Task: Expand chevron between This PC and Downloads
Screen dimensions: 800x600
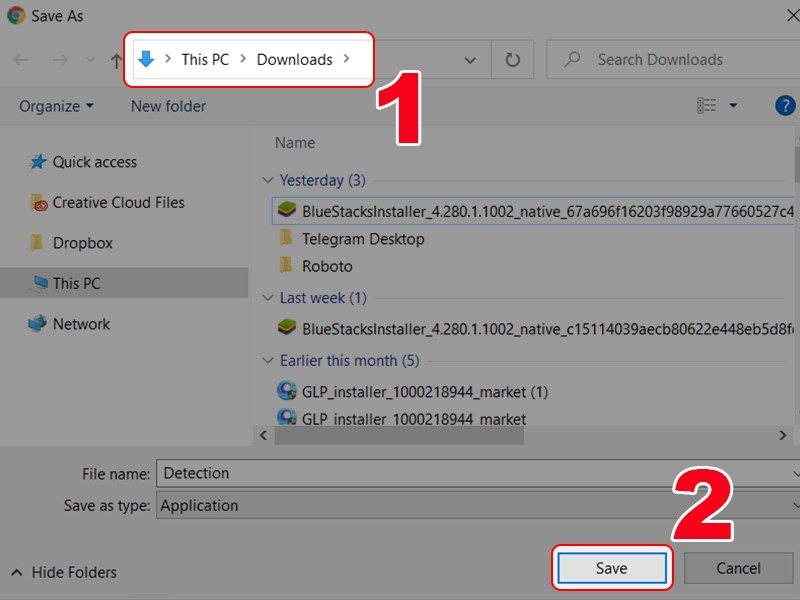Action: click(243, 59)
